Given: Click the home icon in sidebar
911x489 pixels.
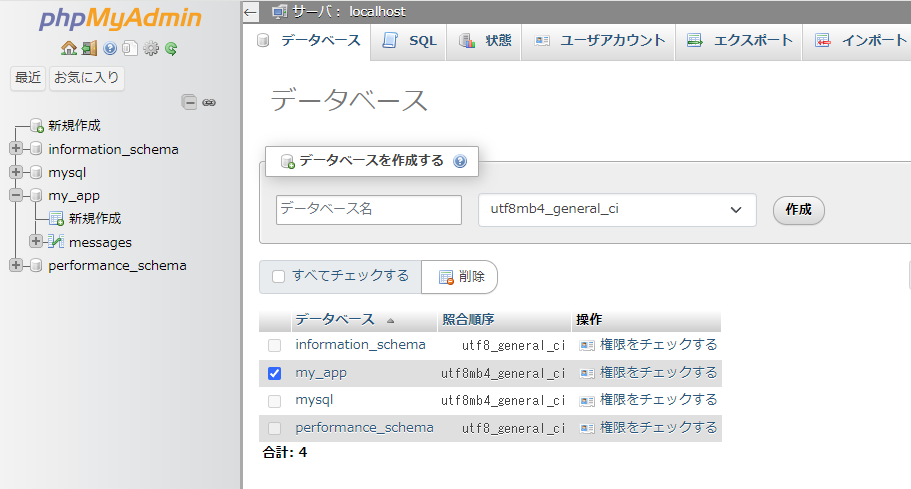Looking at the screenshot, I should pyautogui.click(x=68, y=48).
